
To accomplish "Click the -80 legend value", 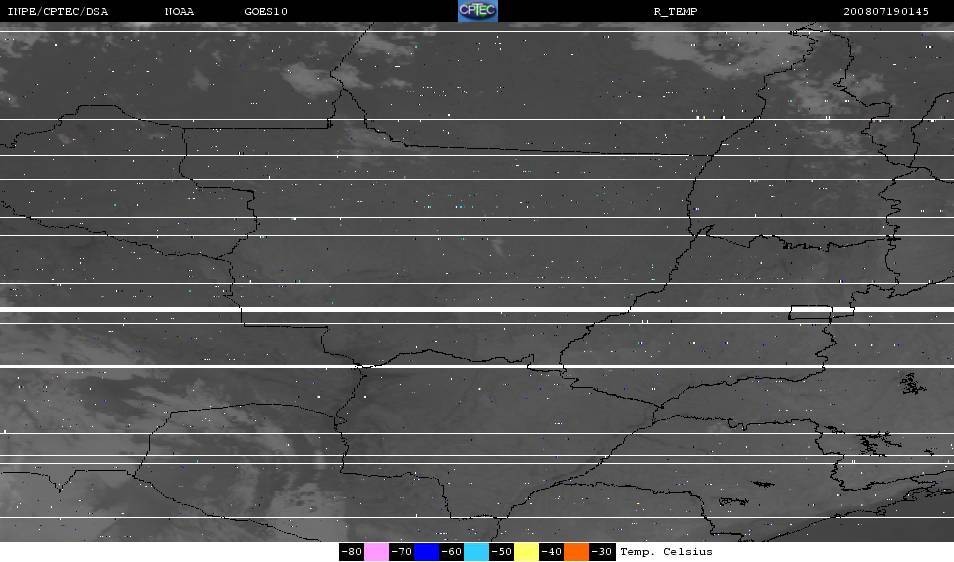I will (x=352, y=552).
